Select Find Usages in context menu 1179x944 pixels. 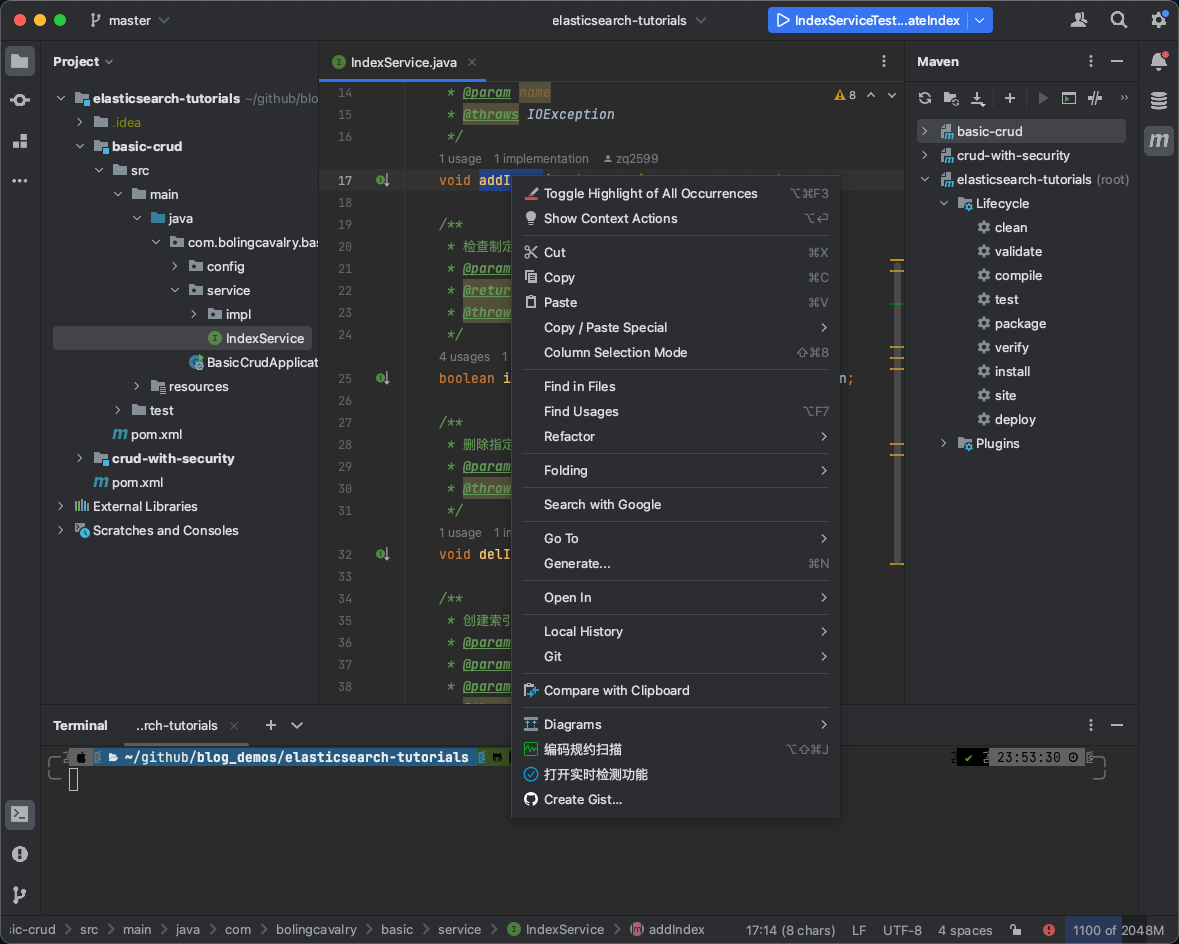click(x=675, y=411)
